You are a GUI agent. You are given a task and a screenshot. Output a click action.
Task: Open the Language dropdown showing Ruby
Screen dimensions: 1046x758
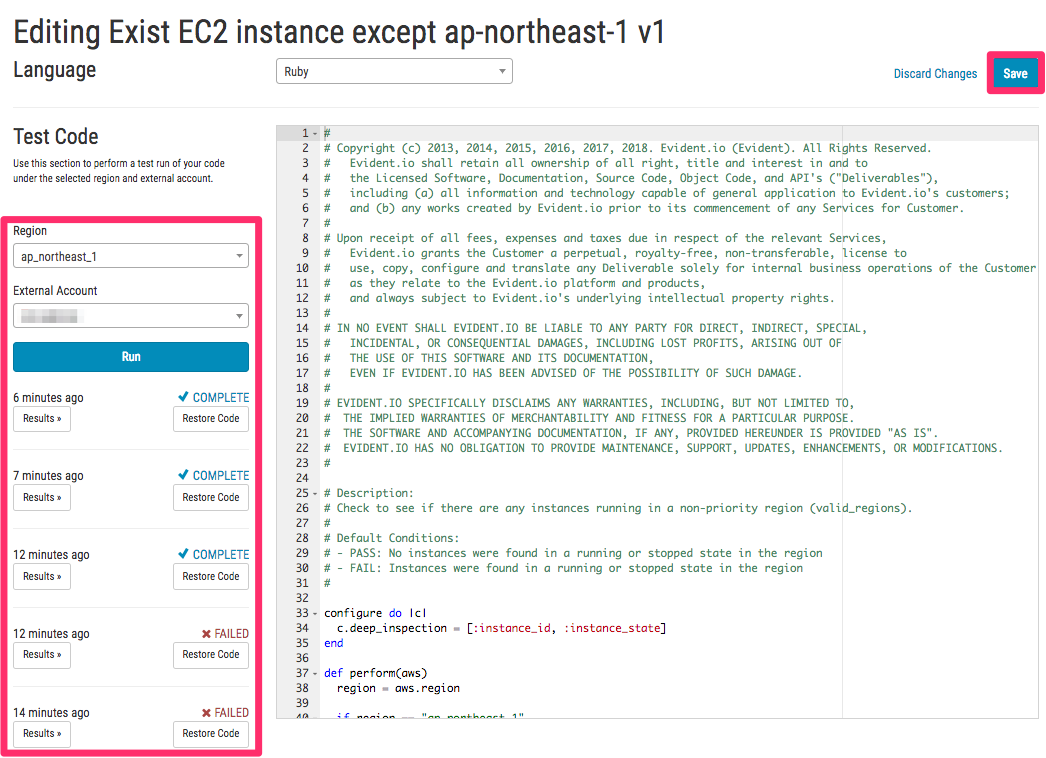pos(393,71)
